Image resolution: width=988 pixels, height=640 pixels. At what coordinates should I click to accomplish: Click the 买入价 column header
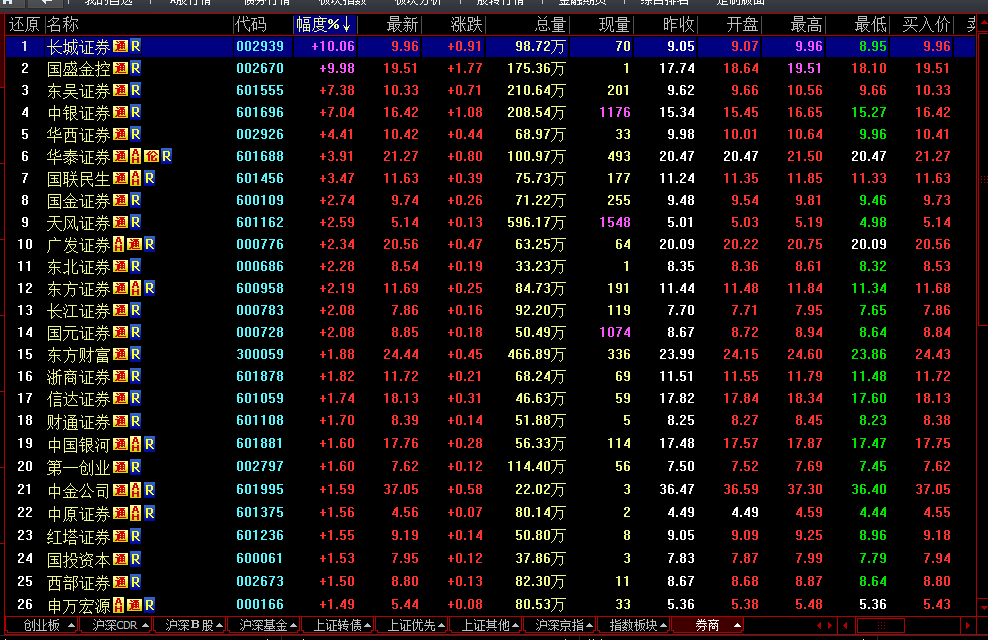pyautogui.click(x=926, y=25)
